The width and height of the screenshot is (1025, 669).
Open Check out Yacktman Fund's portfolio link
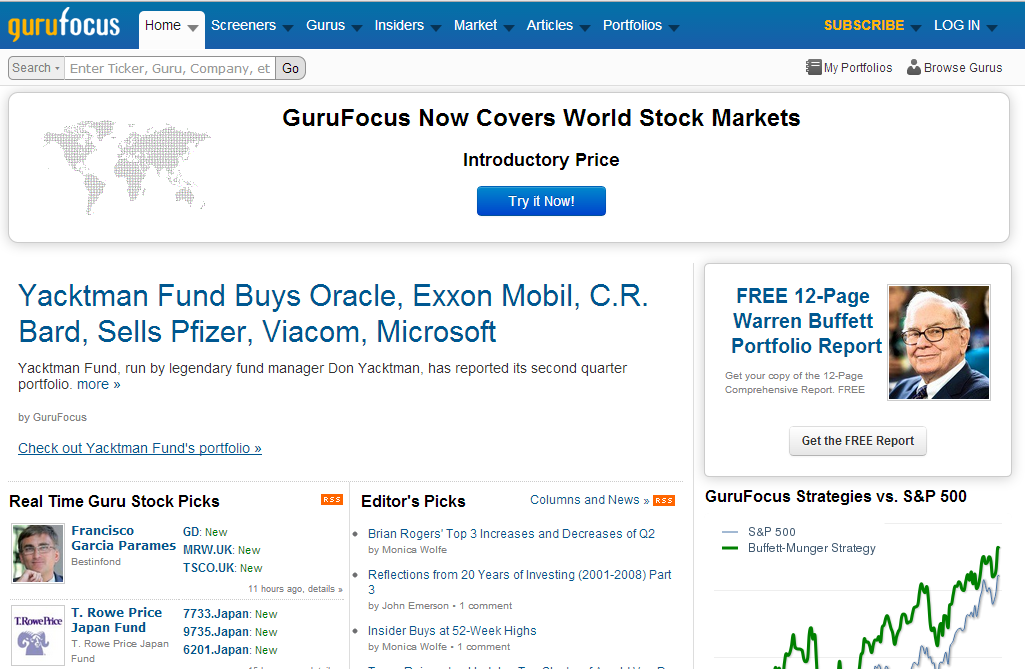pos(140,448)
